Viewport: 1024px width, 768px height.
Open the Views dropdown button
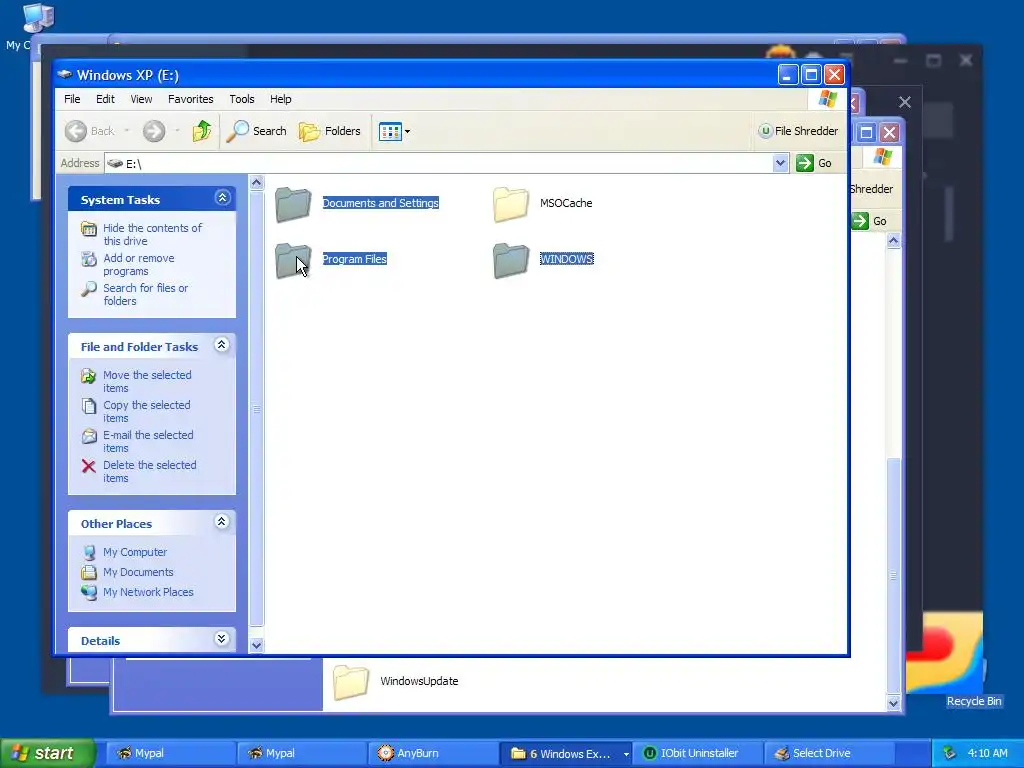tap(394, 131)
